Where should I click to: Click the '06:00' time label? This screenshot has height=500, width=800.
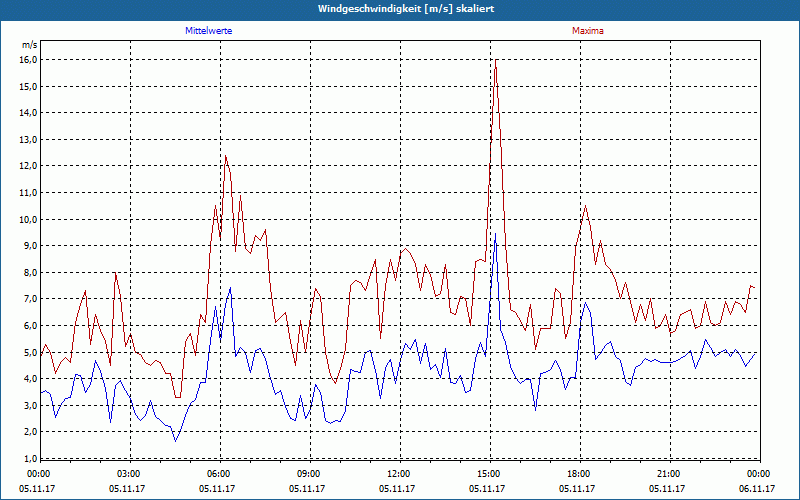217,474
